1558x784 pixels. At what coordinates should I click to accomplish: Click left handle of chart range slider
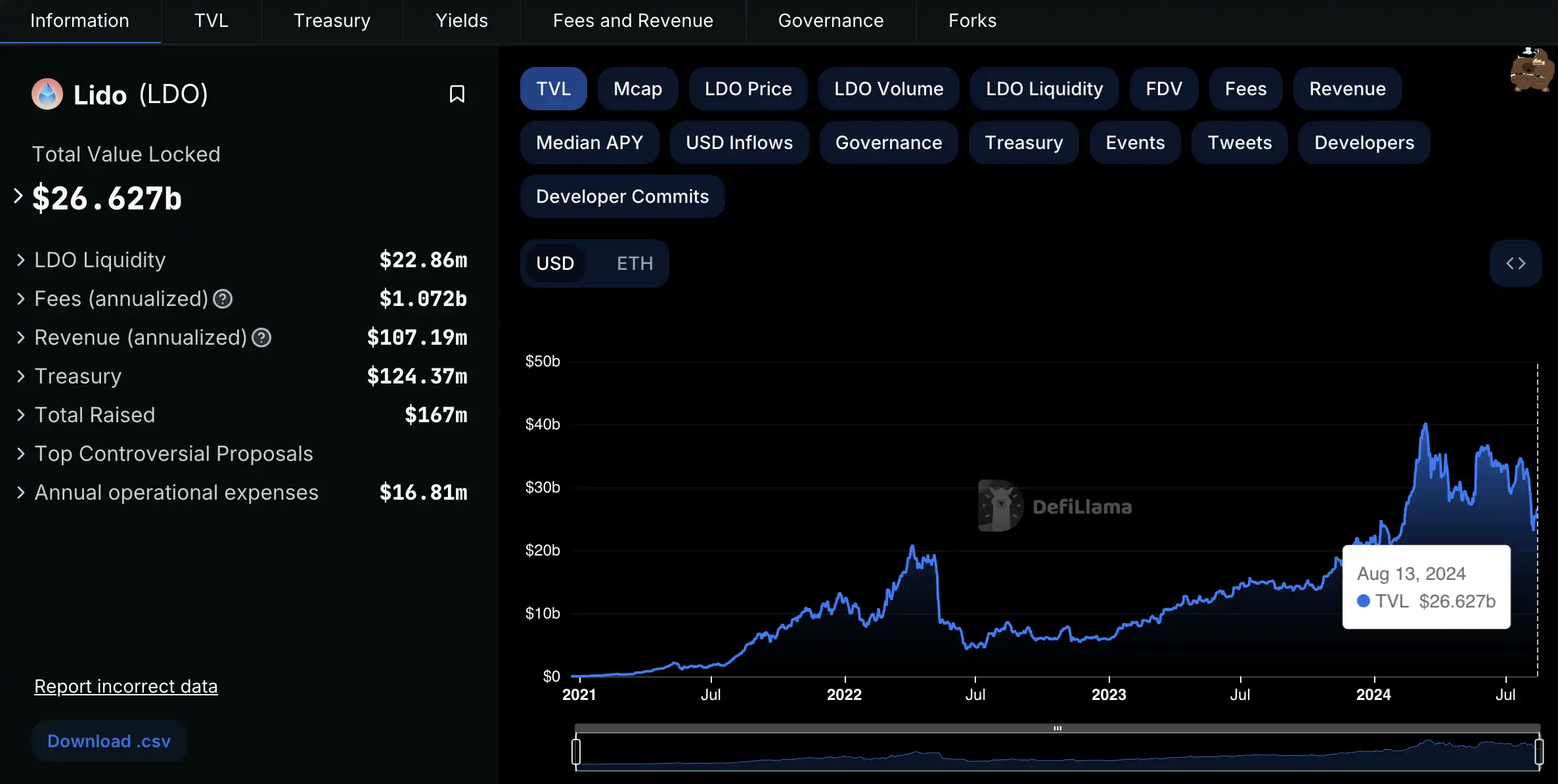(x=576, y=751)
